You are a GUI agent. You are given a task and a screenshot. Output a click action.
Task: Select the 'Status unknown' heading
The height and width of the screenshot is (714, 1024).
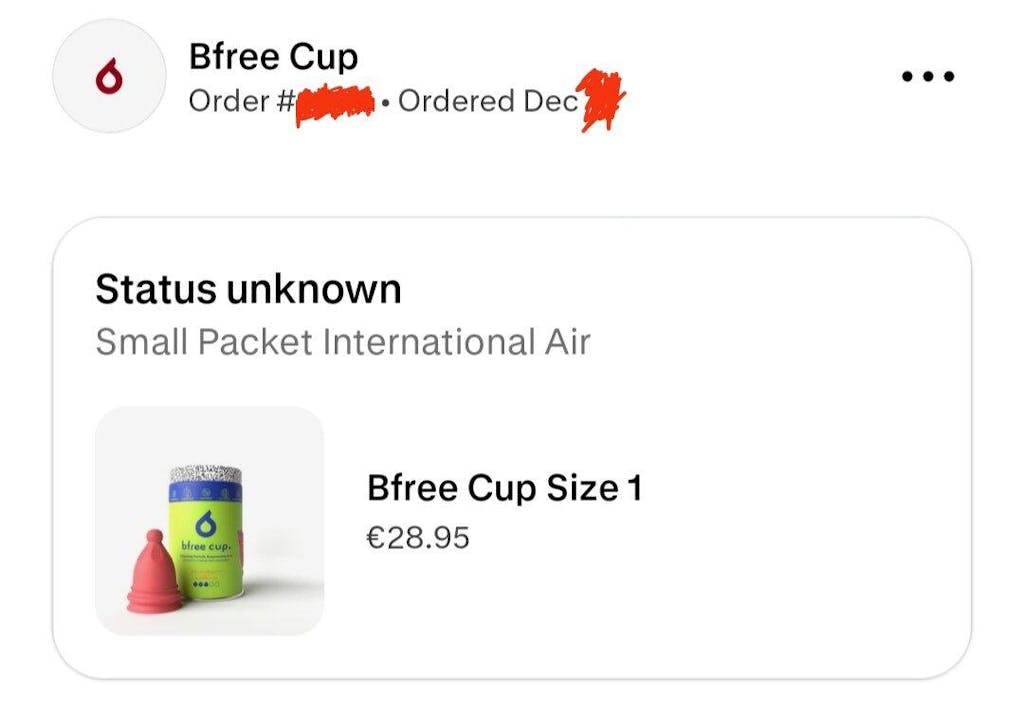click(248, 290)
